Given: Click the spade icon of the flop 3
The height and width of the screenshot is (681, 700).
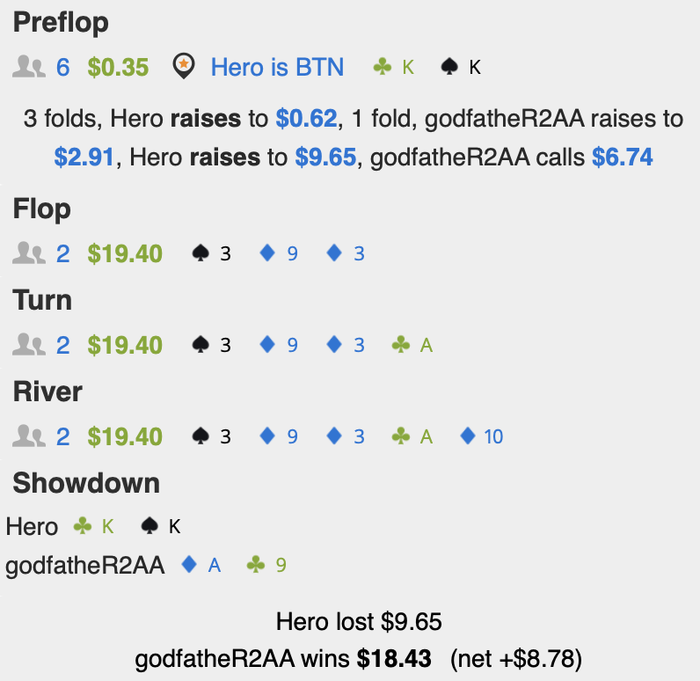Looking at the screenshot, I should (x=200, y=253).
